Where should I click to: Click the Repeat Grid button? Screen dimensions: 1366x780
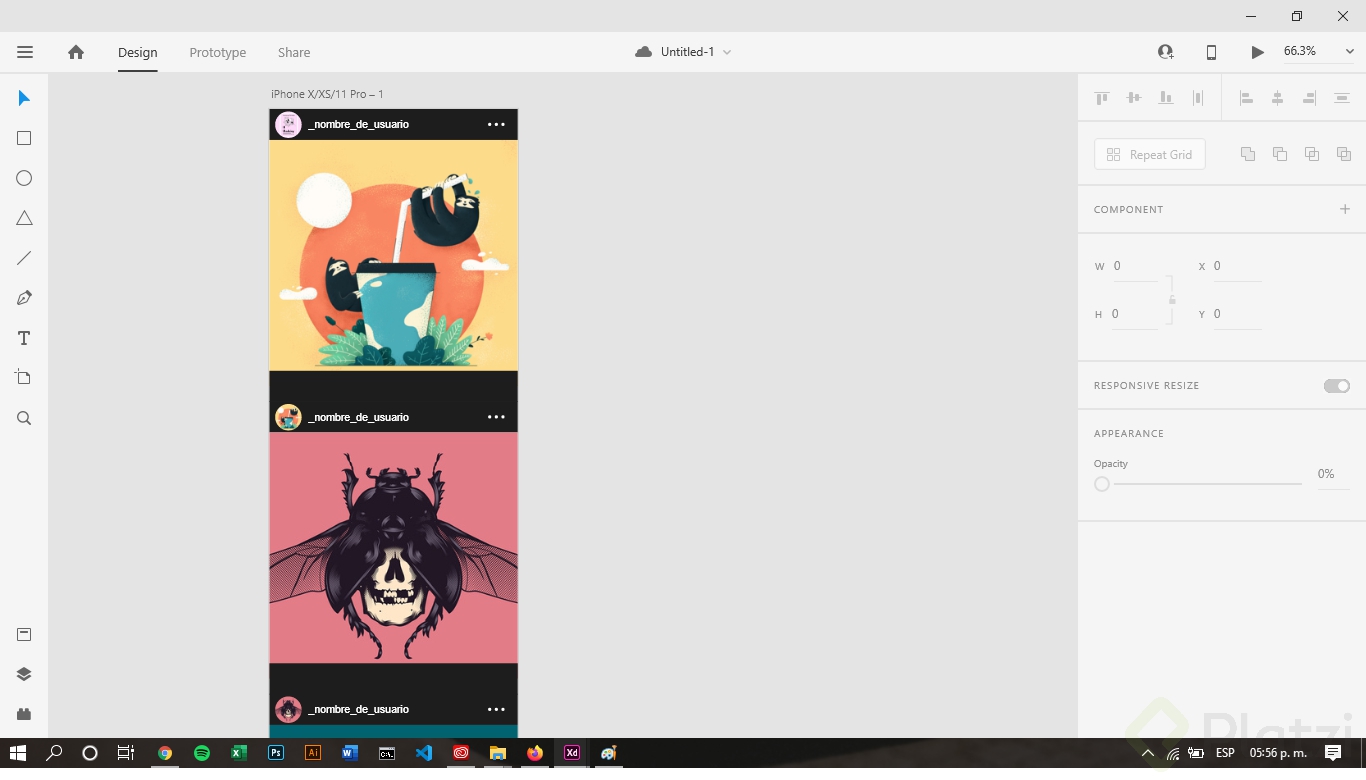pos(1149,154)
